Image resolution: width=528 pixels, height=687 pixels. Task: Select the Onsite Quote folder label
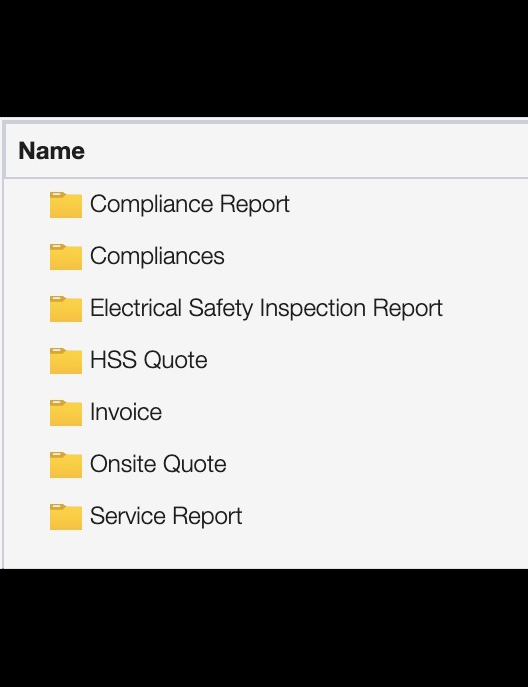click(158, 464)
